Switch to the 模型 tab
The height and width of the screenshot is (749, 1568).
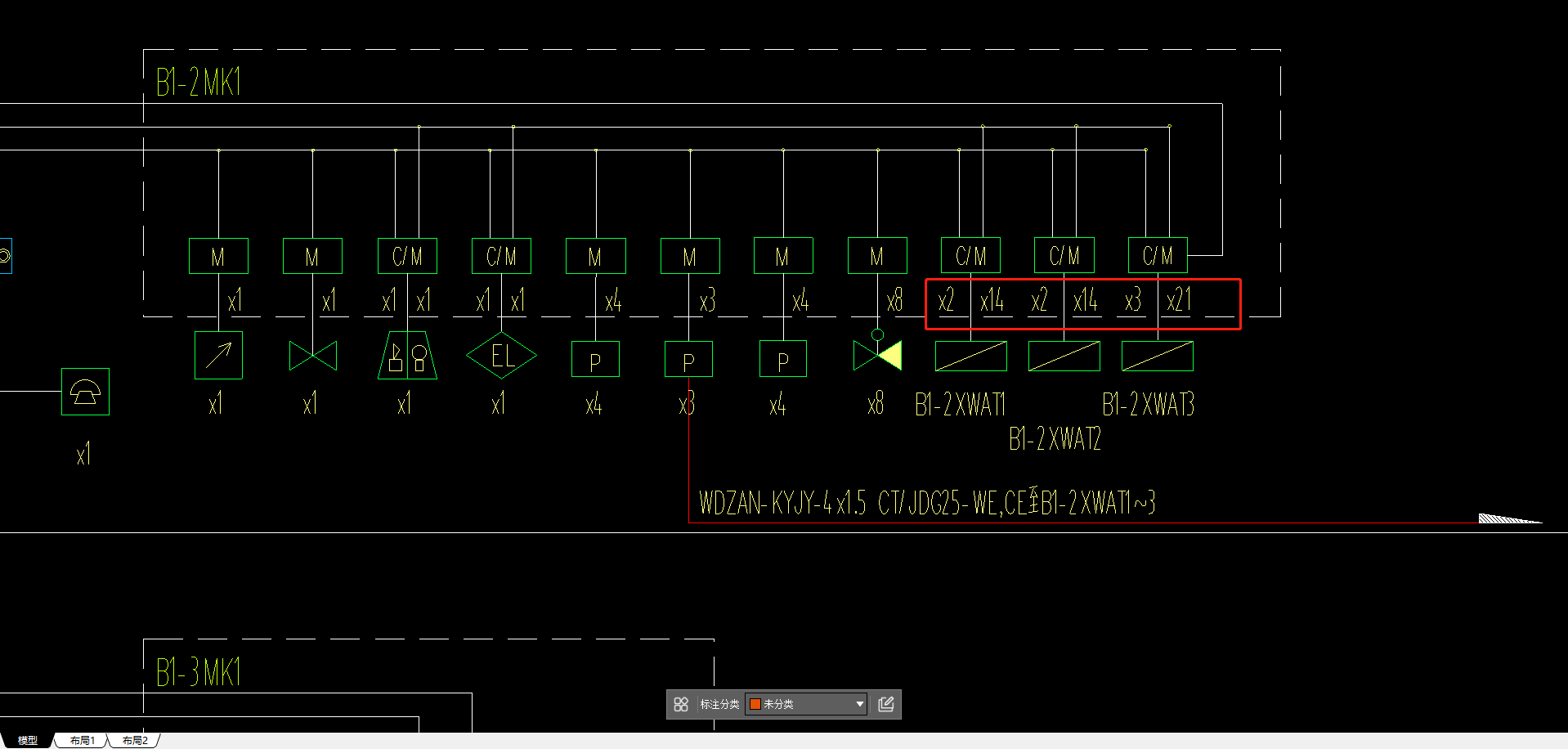[27, 740]
